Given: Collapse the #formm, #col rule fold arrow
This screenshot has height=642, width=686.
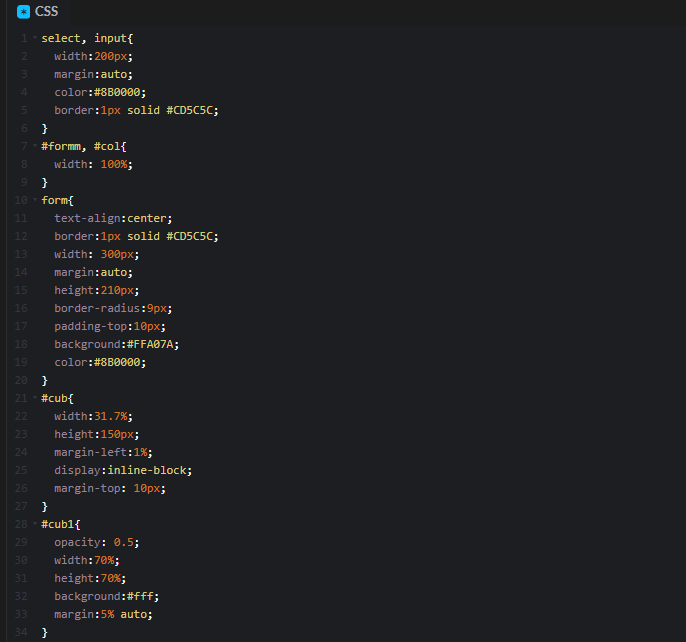Looking at the screenshot, I should coord(35,146).
